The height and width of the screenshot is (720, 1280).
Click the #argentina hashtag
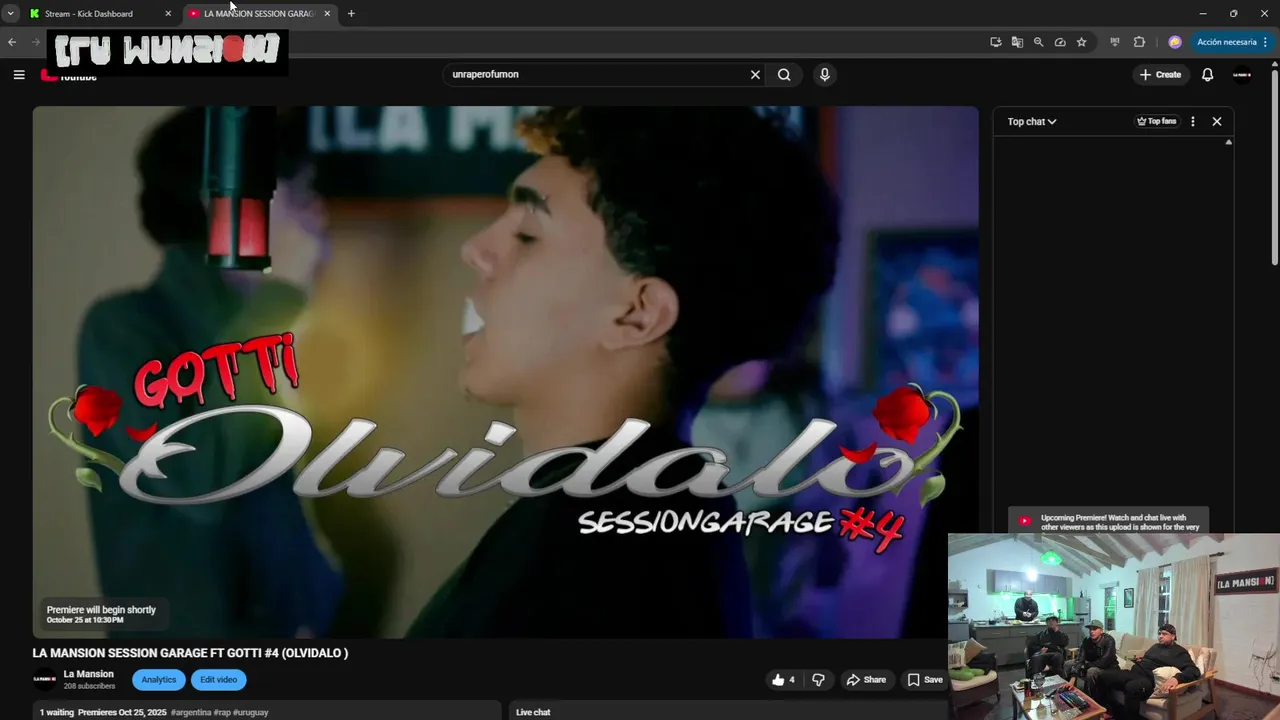coord(190,713)
